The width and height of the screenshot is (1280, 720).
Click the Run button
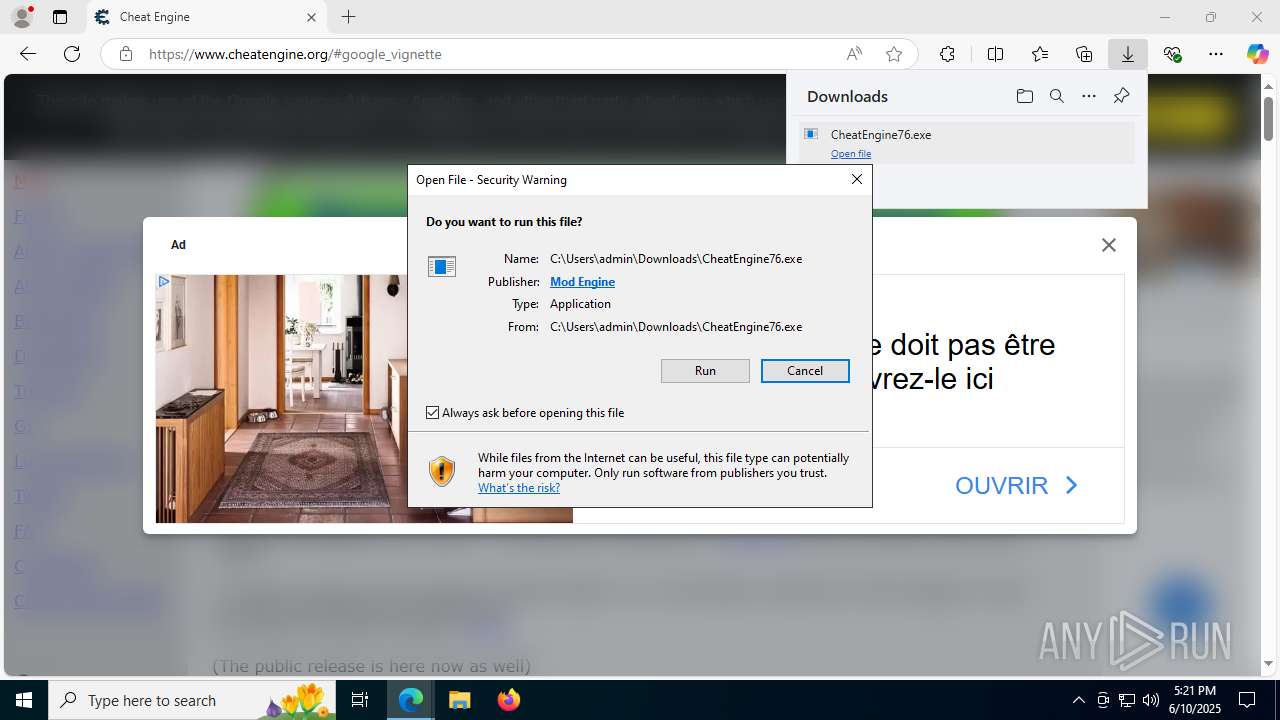click(x=705, y=371)
